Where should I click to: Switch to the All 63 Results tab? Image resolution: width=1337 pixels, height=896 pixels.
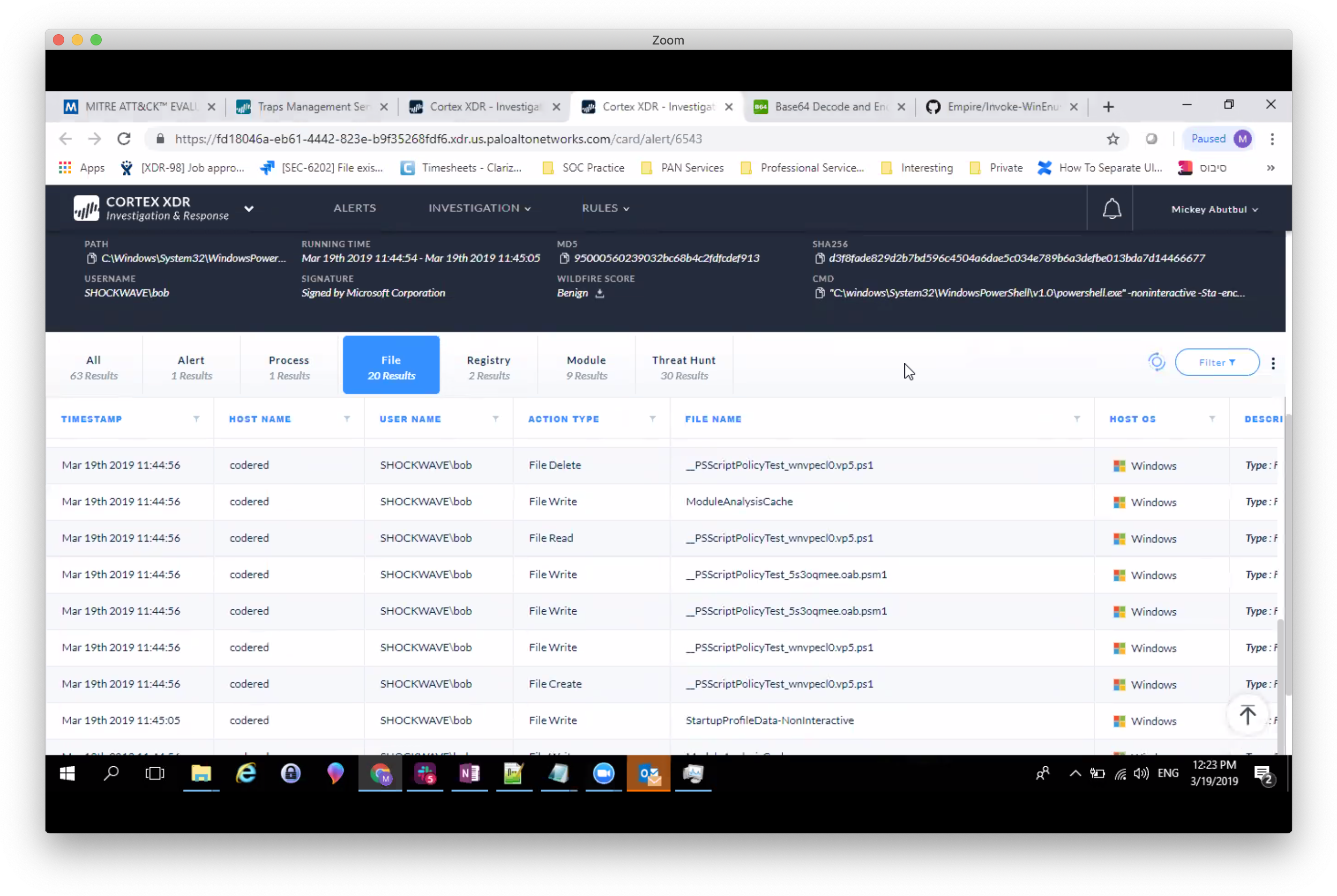(x=94, y=367)
